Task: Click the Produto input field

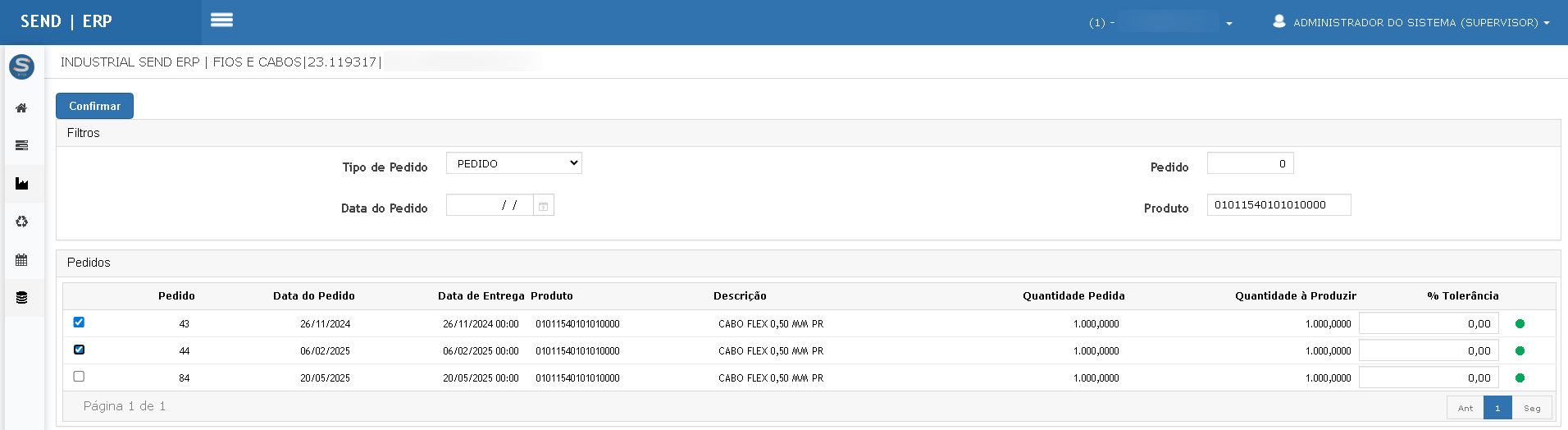Action: 1278,205
